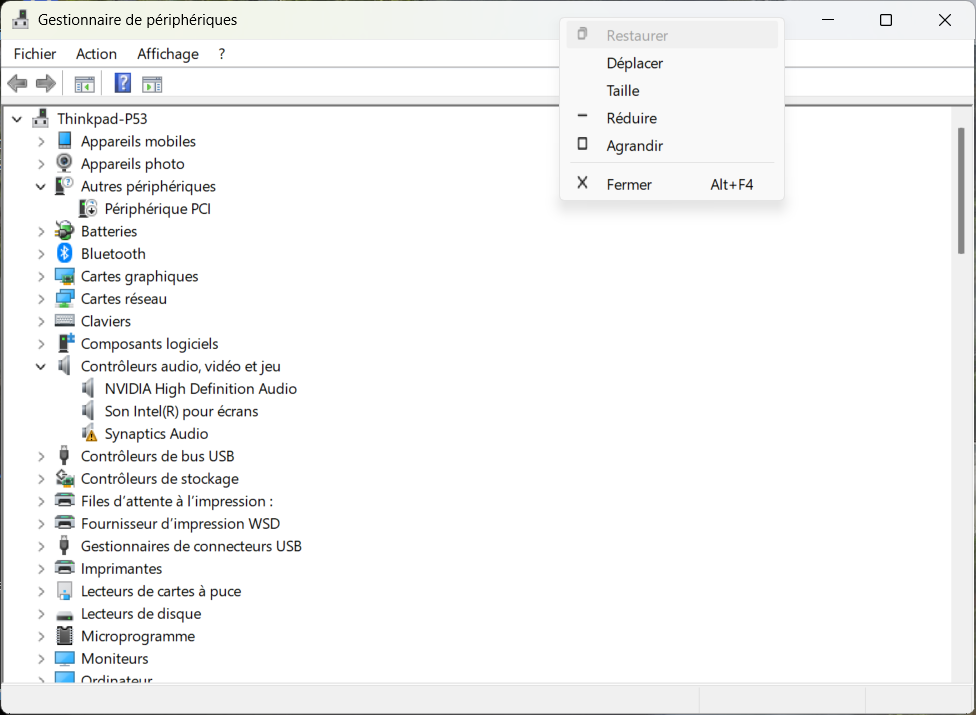The height and width of the screenshot is (715, 976).
Task: Click the Moniteurs monitor icon
Action: (65, 658)
